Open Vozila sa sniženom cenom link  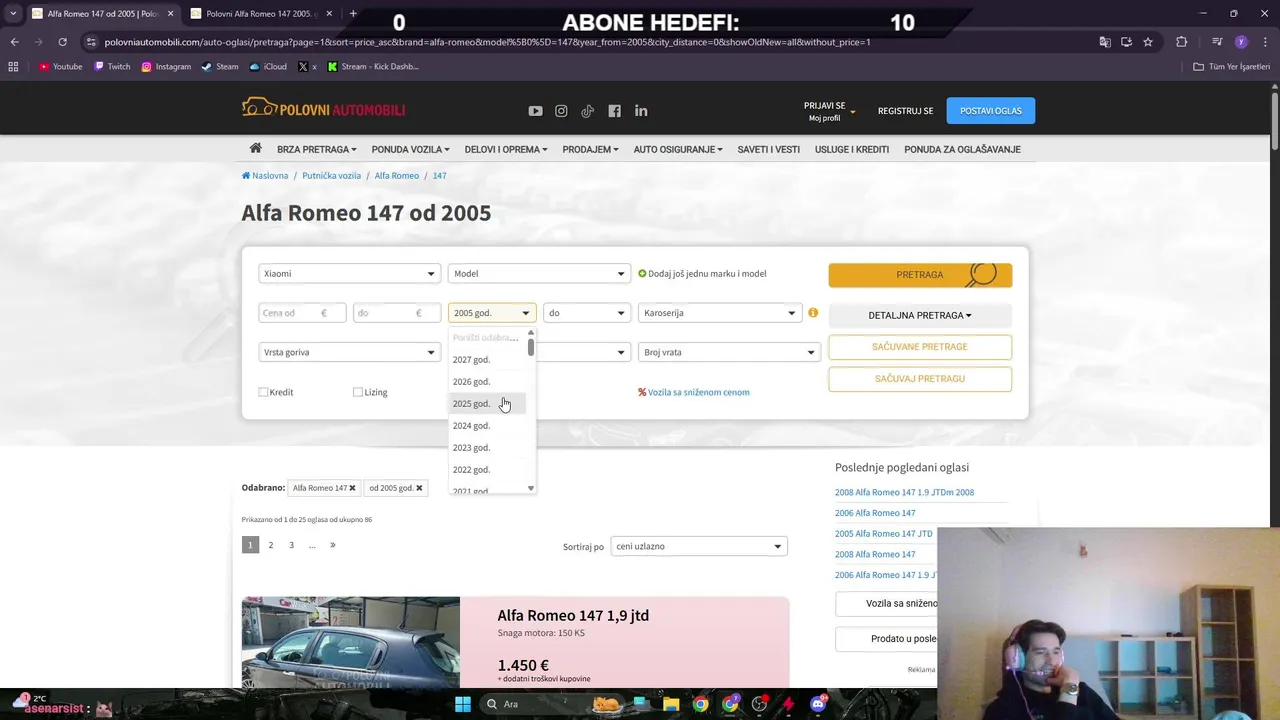point(694,392)
